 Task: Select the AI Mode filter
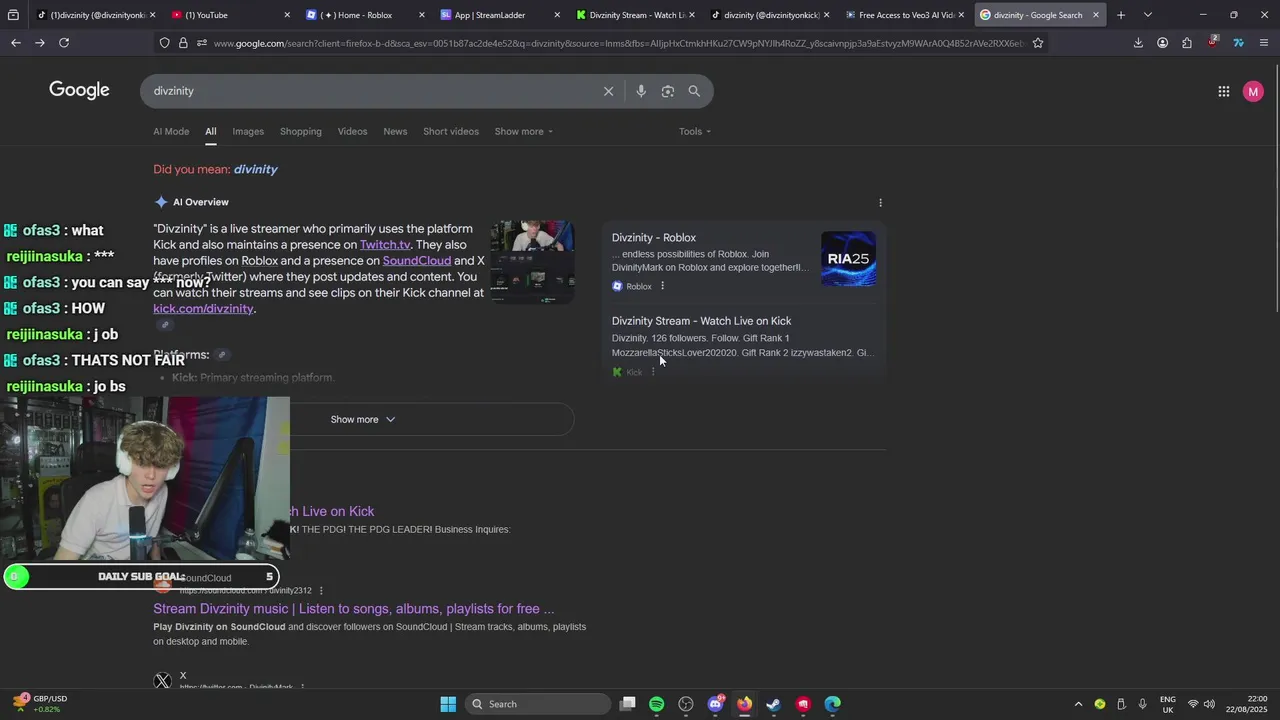tap(171, 131)
